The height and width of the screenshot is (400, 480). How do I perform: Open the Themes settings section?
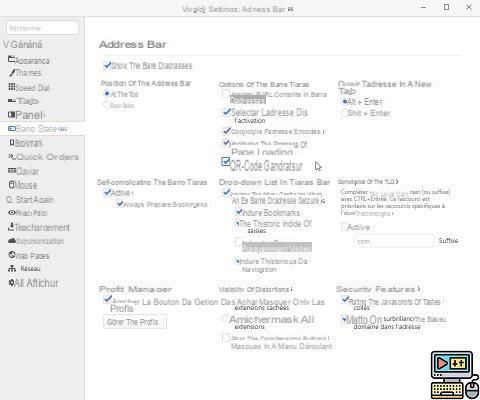[25, 73]
